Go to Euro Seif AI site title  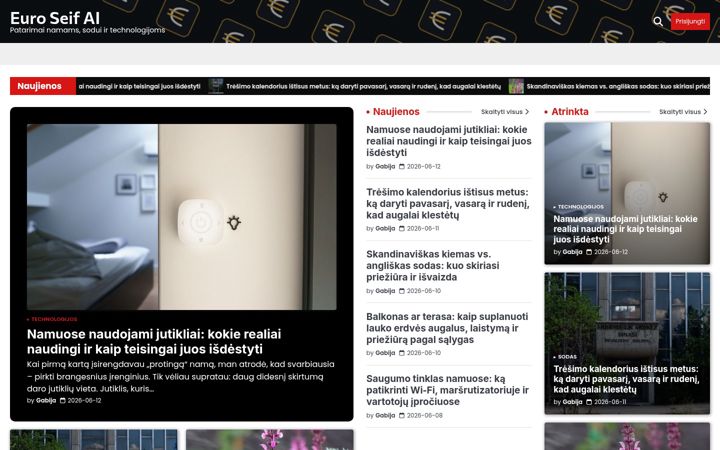tap(55, 18)
